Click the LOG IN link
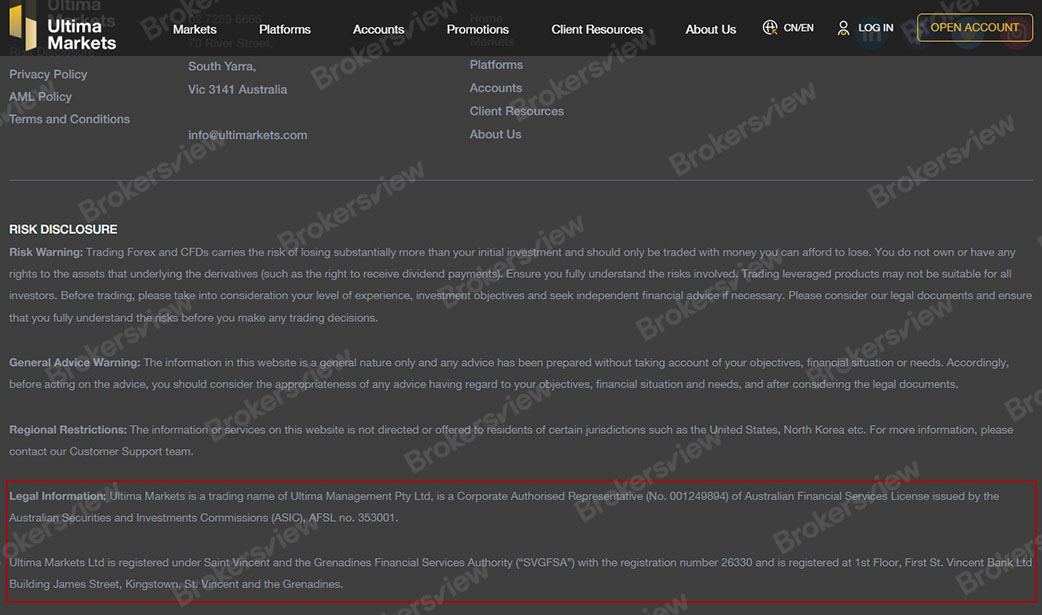This screenshot has height=615, width=1042. coord(875,28)
